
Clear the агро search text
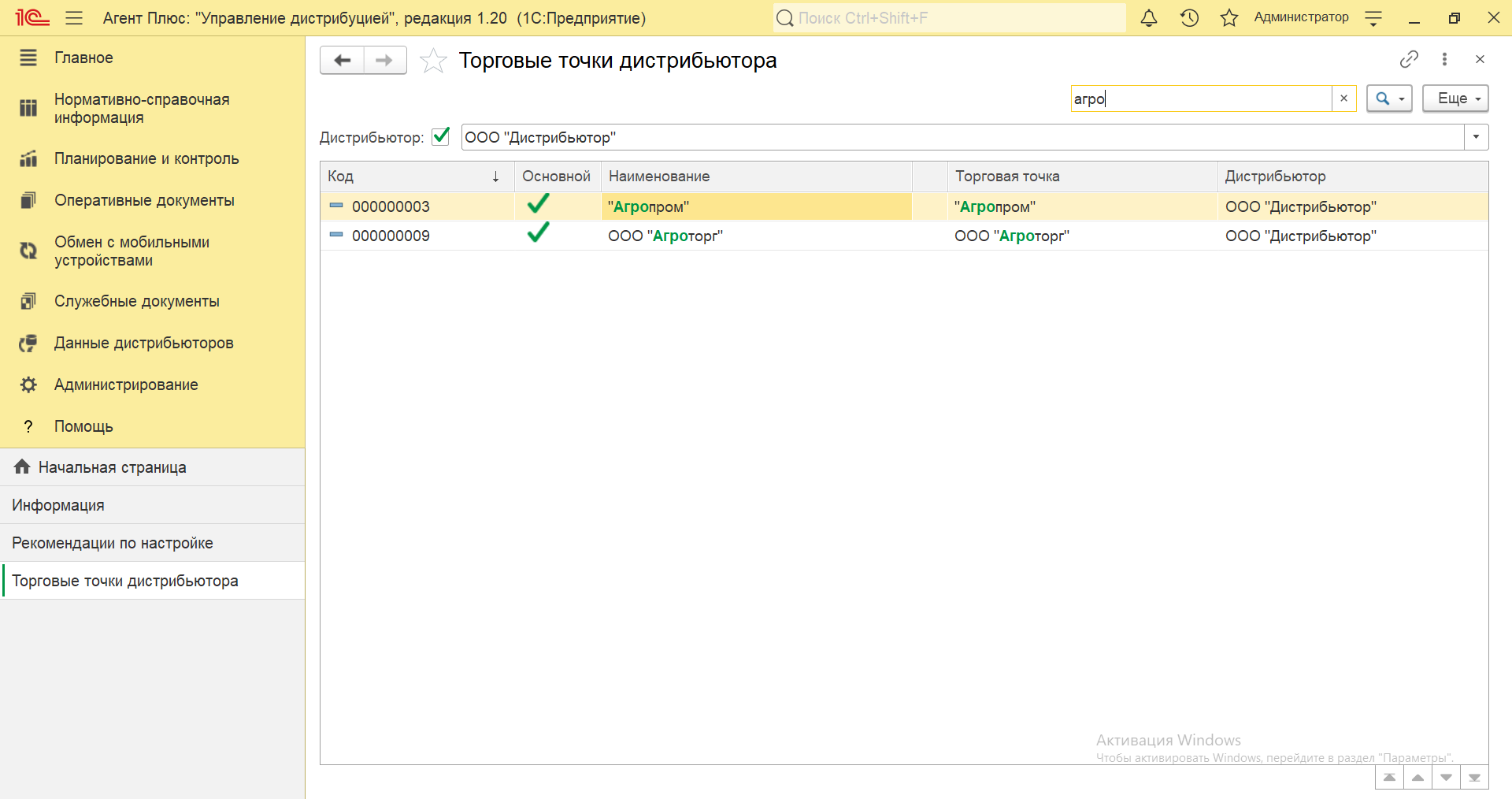tap(1343, 98)
